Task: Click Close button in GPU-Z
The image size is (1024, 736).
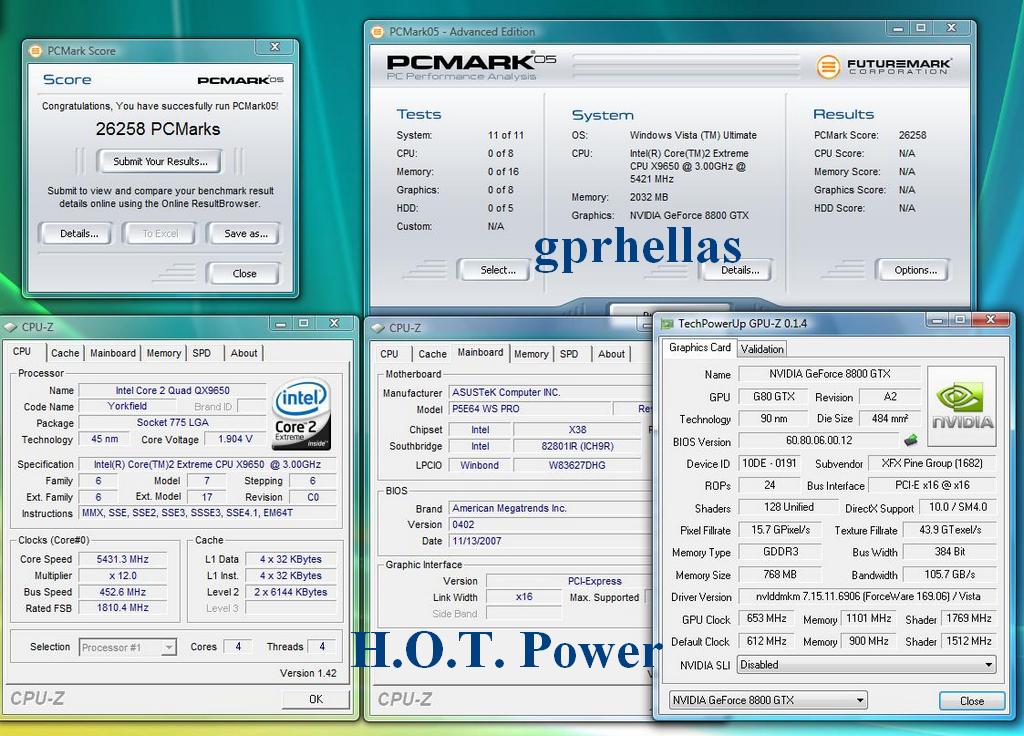Action: click(972, 701)
